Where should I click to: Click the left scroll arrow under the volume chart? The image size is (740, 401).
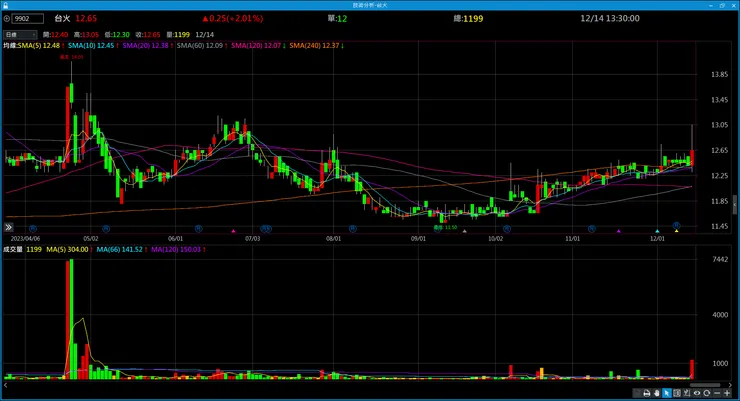pos(6,385)
